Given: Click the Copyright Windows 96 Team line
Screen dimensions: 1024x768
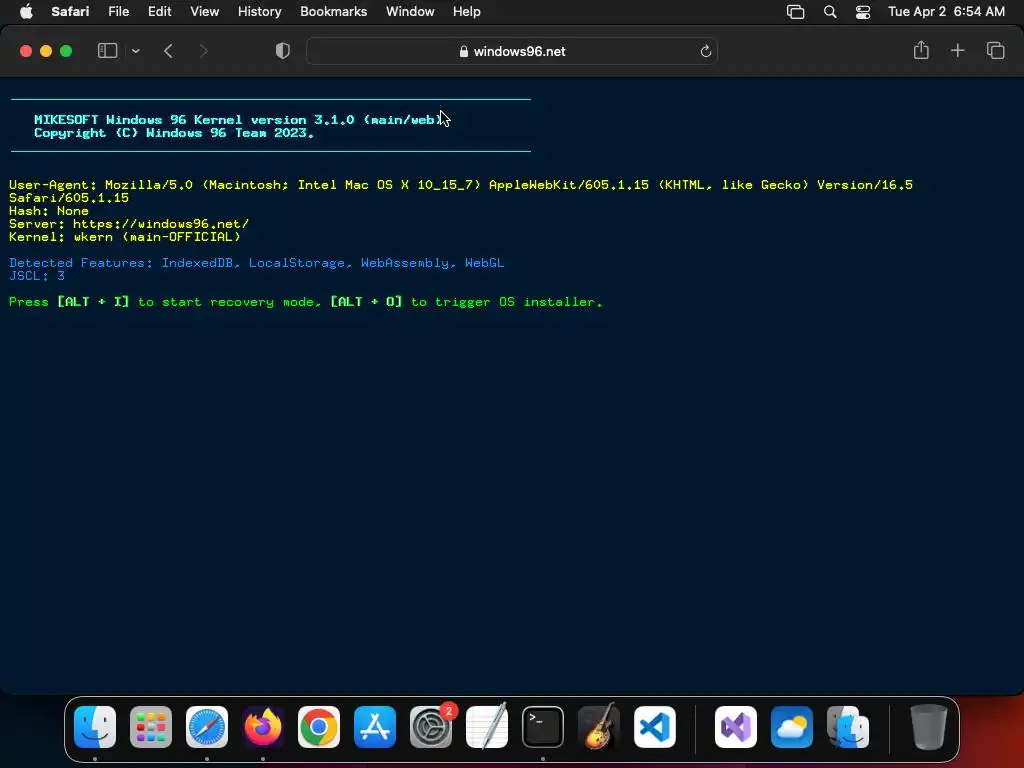Looking at the screenshot, I should pyautogui.click(x=174, y=133).
